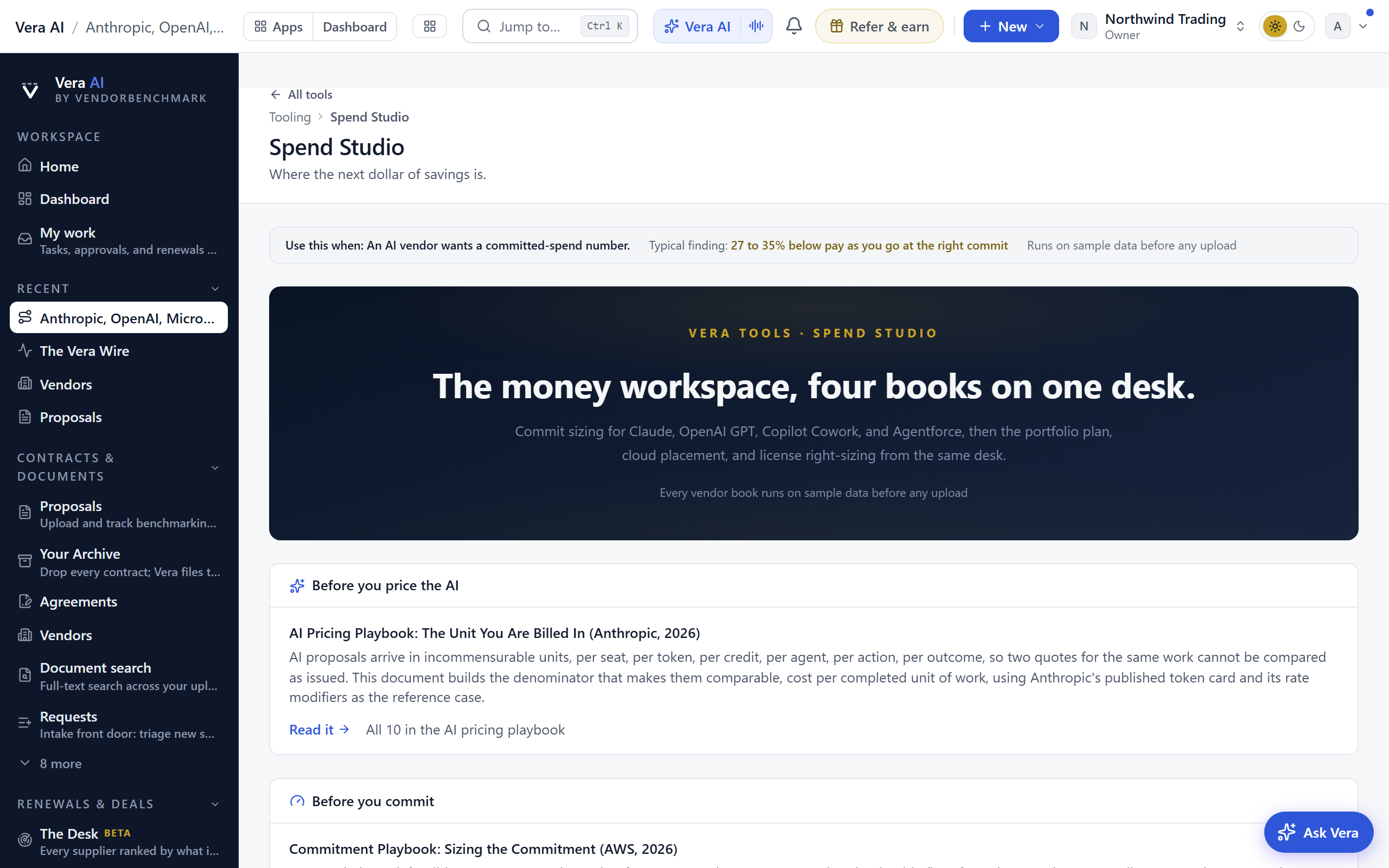Screen dimensions: 1389x868
Task: Expand the account menu chevron
Action: pyautogui.click(x=1363, y=27)
